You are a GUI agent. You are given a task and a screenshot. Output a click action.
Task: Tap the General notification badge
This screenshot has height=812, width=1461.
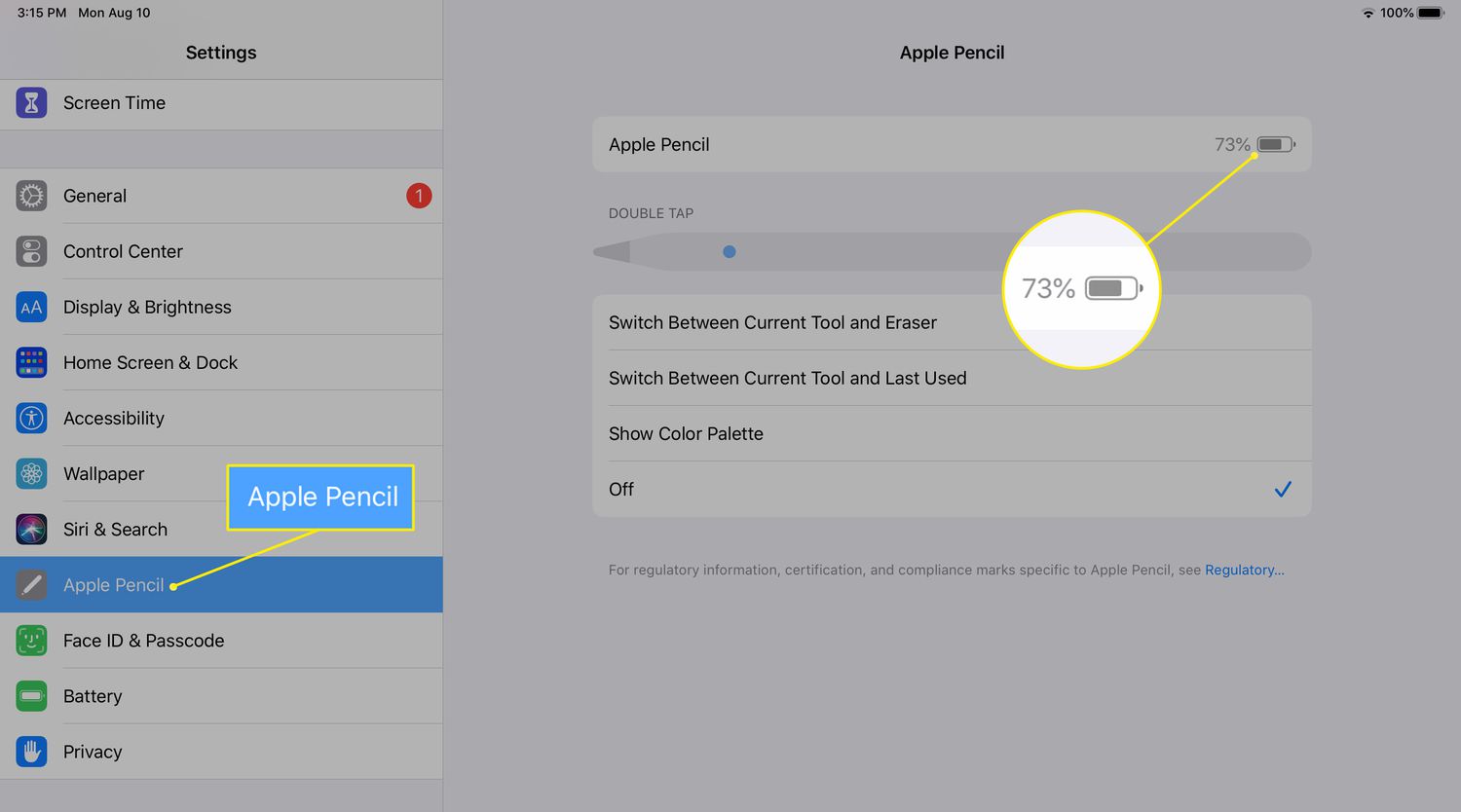coord(419,196)
